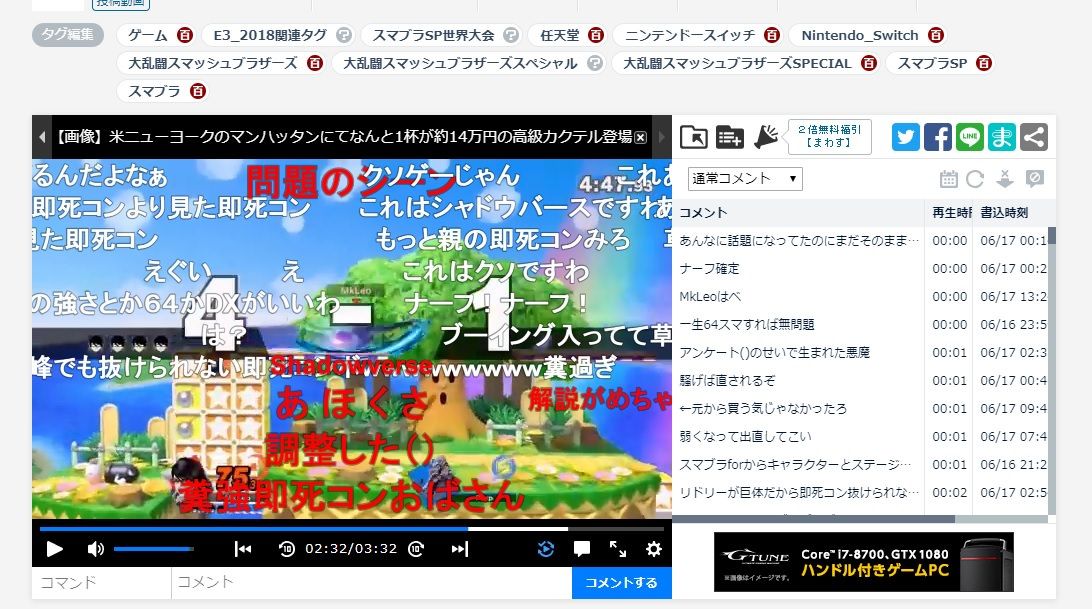1092x609 pixels.
Task: Sort by コメント column header
Action: coord(798,213)
